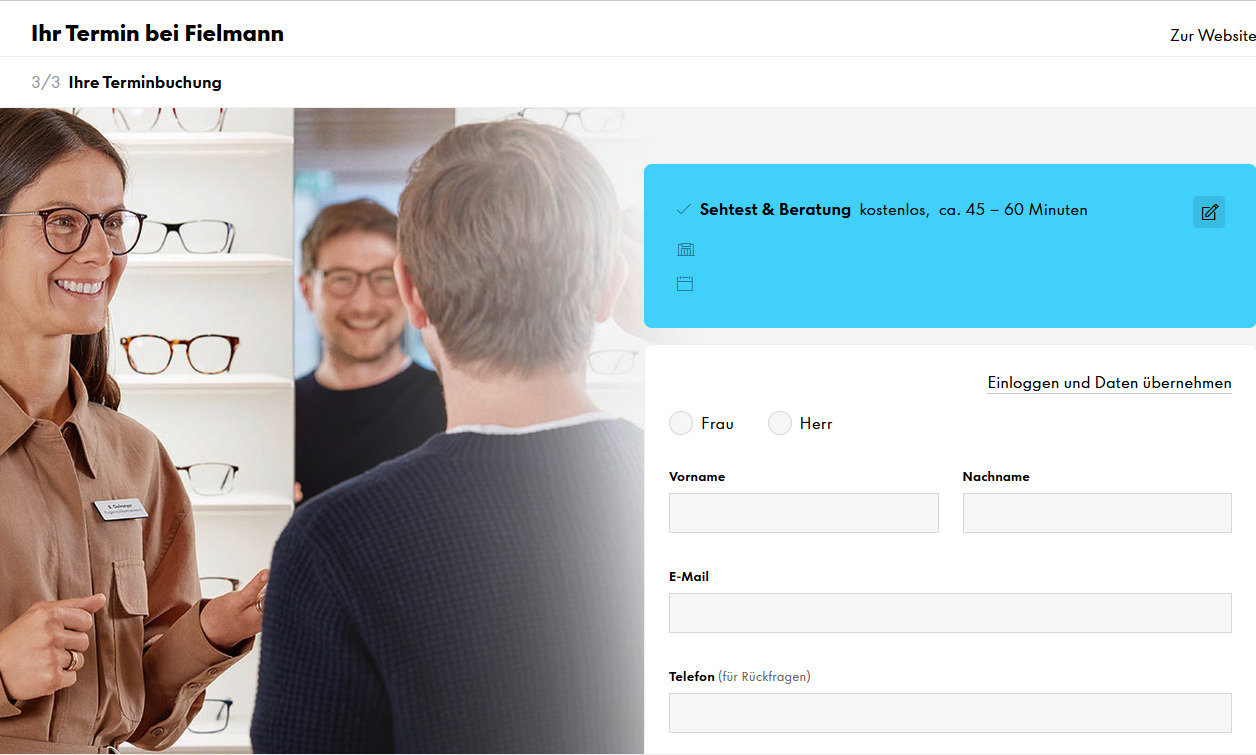Click the checkmark next to Sehtest & Beratung
1256x755 pixels.
(684, 210)
